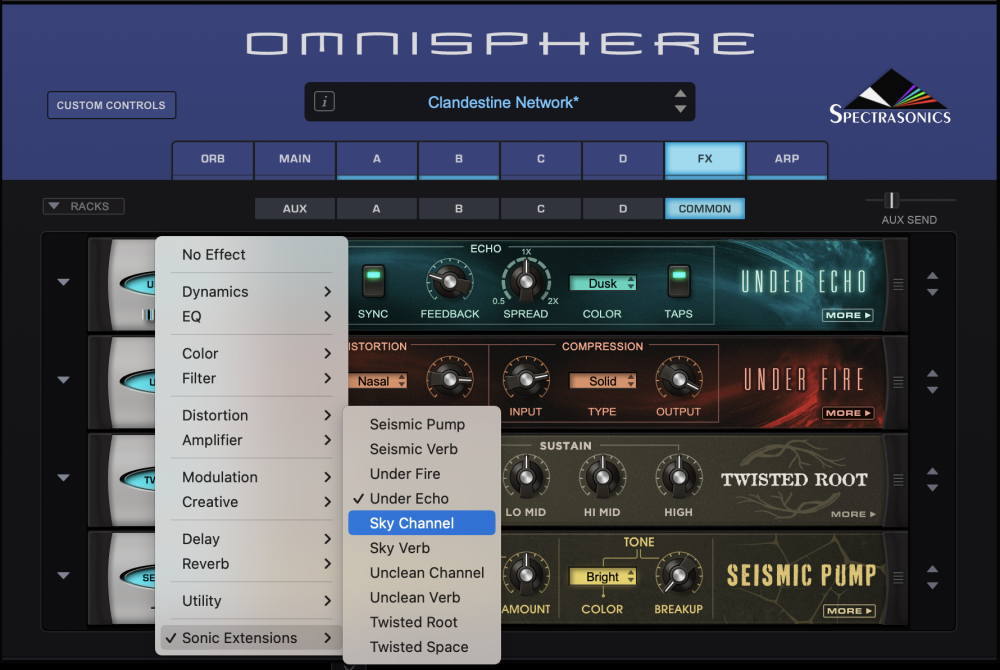The image size is (1000, 670).
Task: Turn the Echo Feedback knob
Action: [450, 281]
